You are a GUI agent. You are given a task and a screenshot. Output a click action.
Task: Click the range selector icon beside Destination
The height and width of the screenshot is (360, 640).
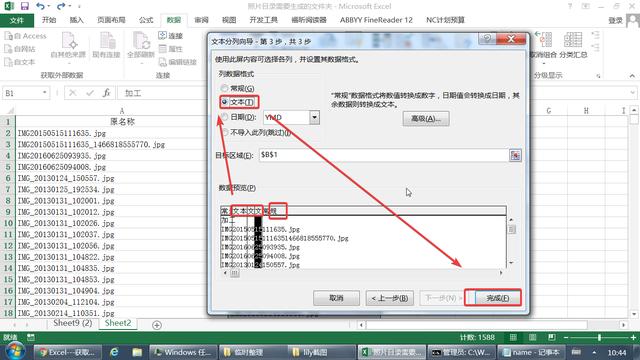tap(515, 156)
